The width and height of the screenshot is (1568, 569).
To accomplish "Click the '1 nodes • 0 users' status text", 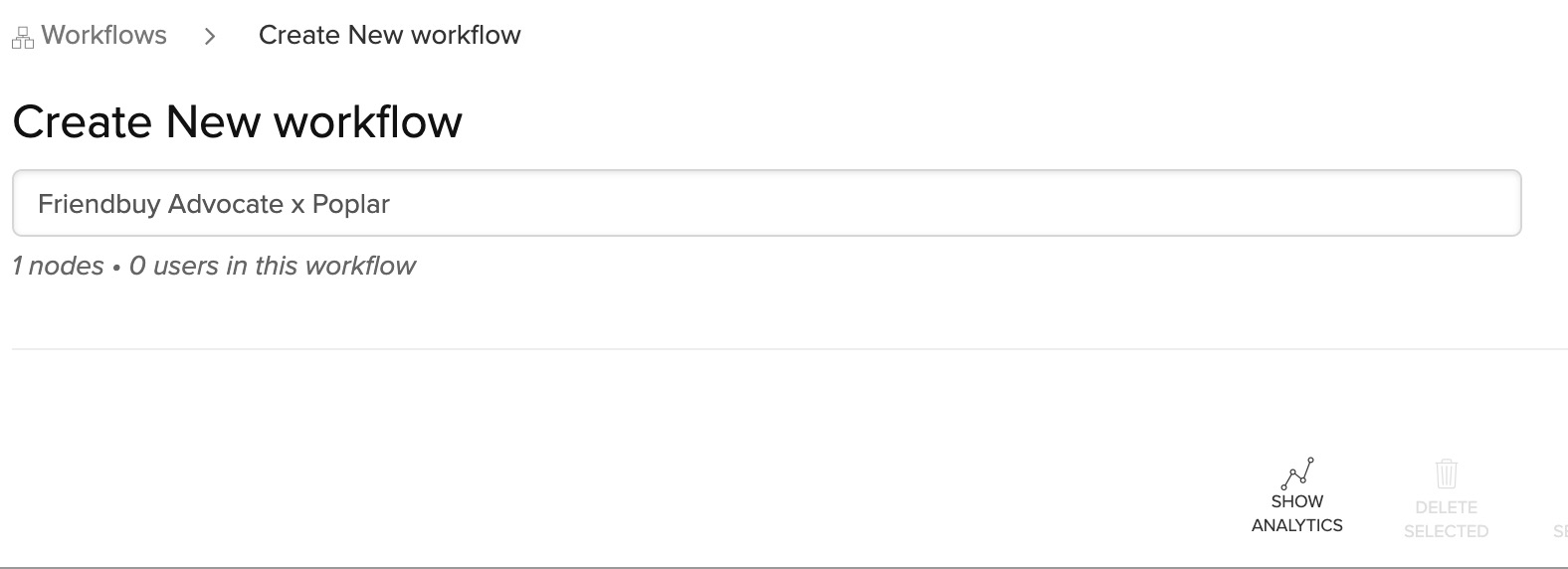I will (x=213, y=266).
